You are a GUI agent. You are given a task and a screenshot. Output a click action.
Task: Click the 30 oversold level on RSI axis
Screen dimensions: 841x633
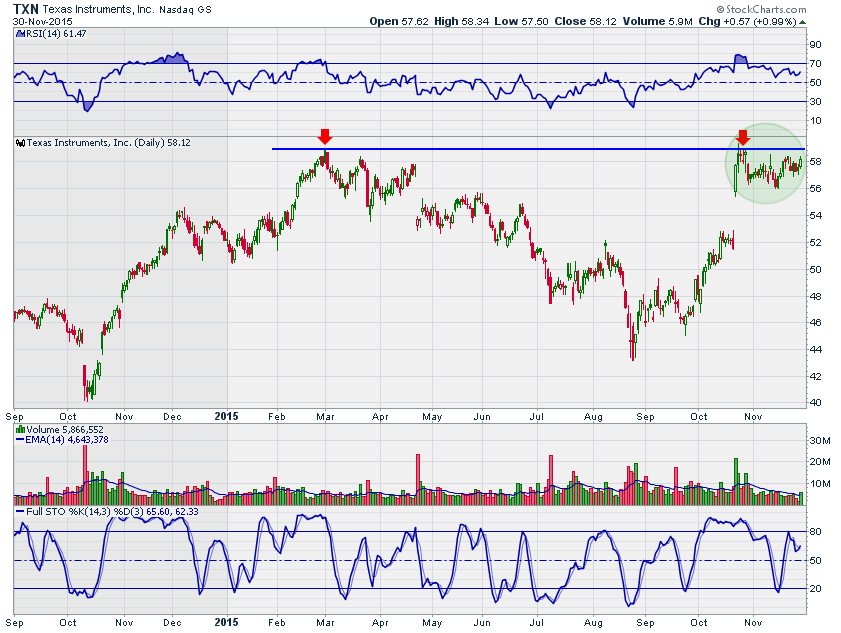click(815, 101)
